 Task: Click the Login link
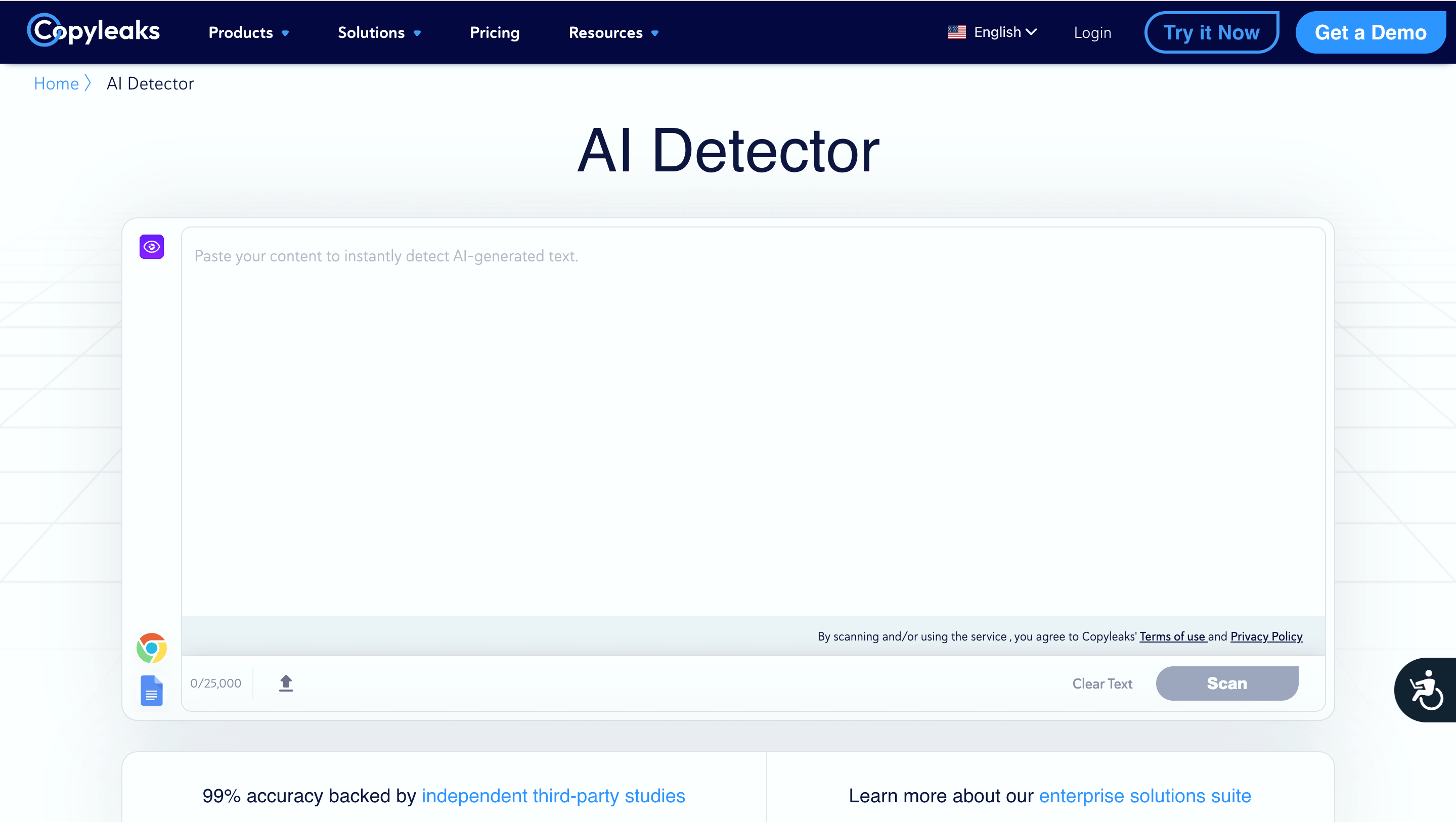click(x=1092, y=32)
